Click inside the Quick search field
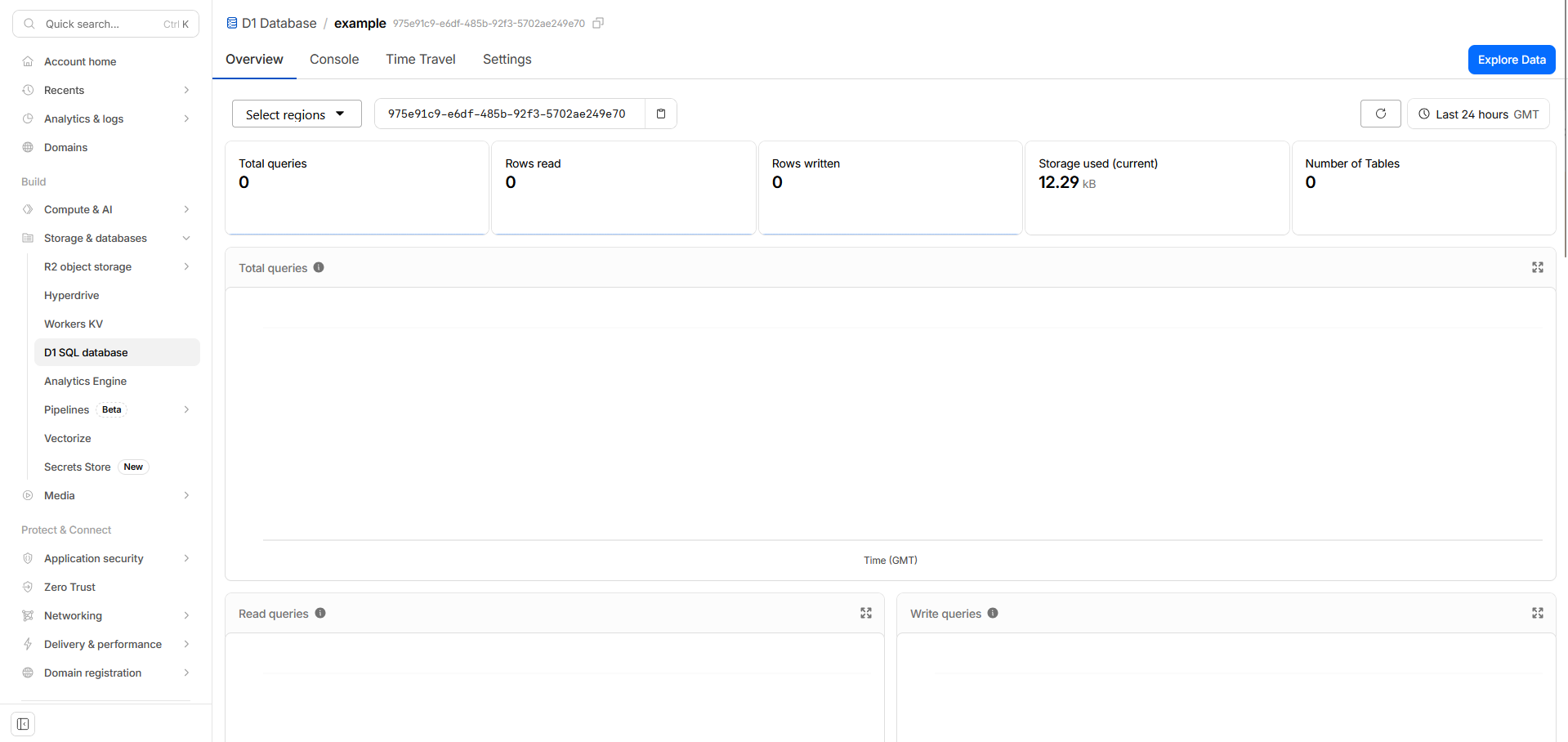 (x=98, y=24)
